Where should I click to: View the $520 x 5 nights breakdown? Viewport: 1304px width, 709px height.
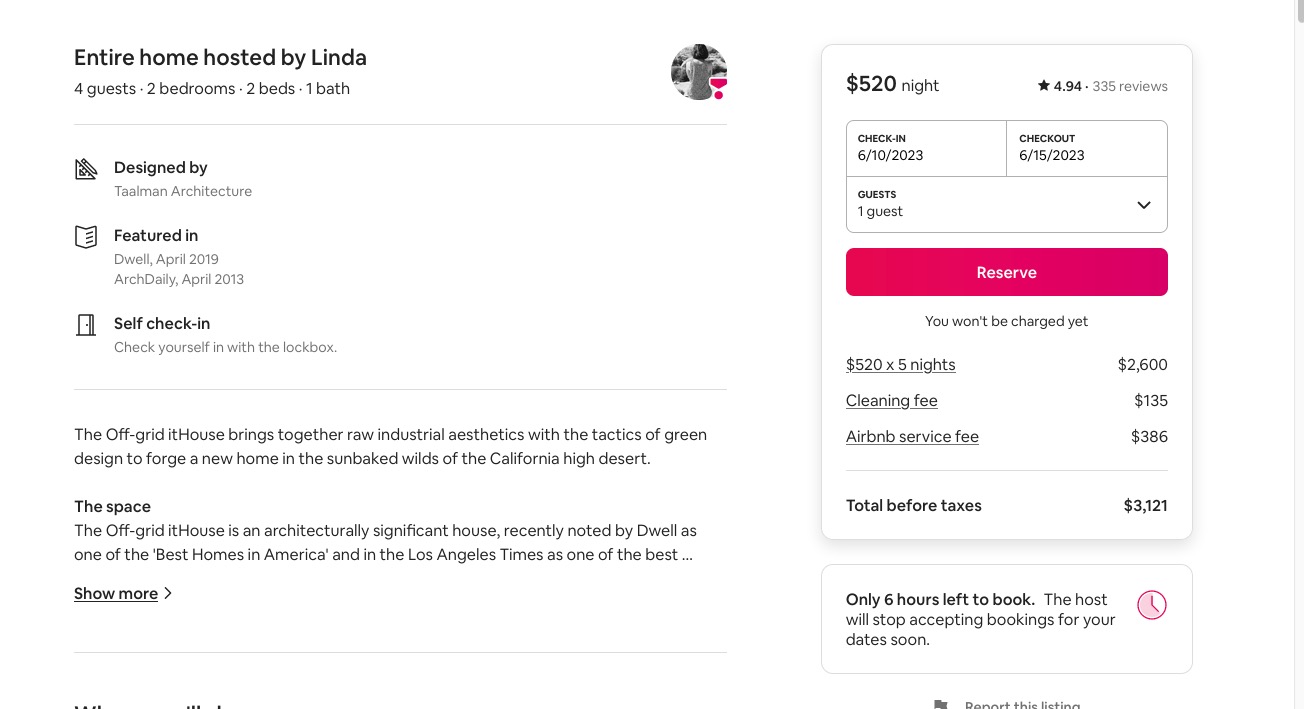[900, 365]
